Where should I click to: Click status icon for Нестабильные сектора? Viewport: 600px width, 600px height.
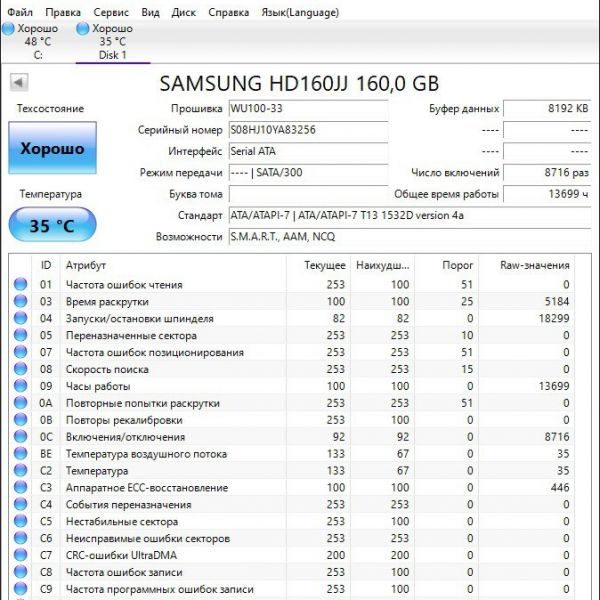click(20, 521)
